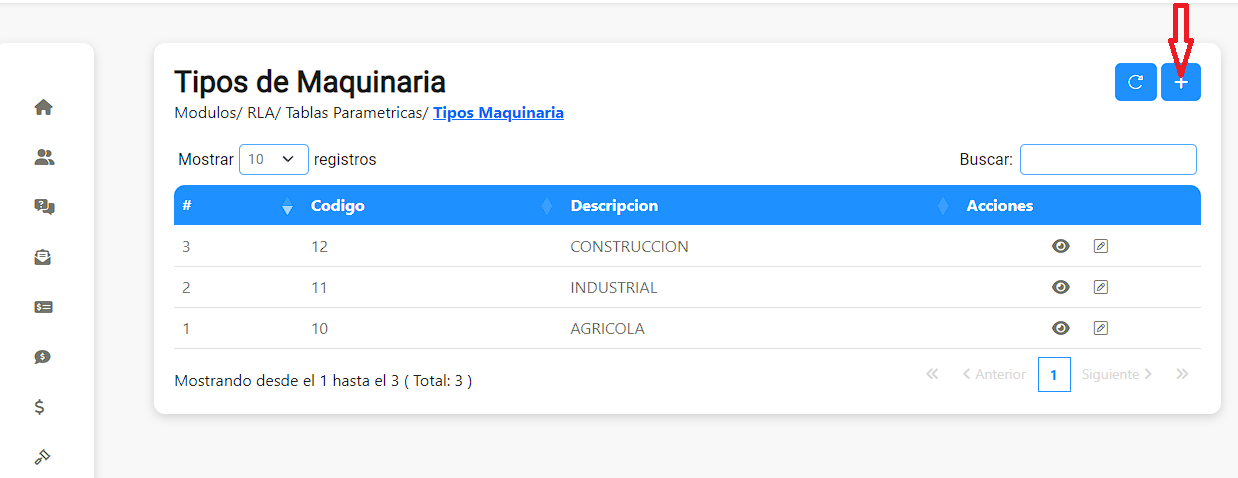The image size is (1238, 478).
Task: Open the users group sidebar icon
Action: (x=43, y=157)
